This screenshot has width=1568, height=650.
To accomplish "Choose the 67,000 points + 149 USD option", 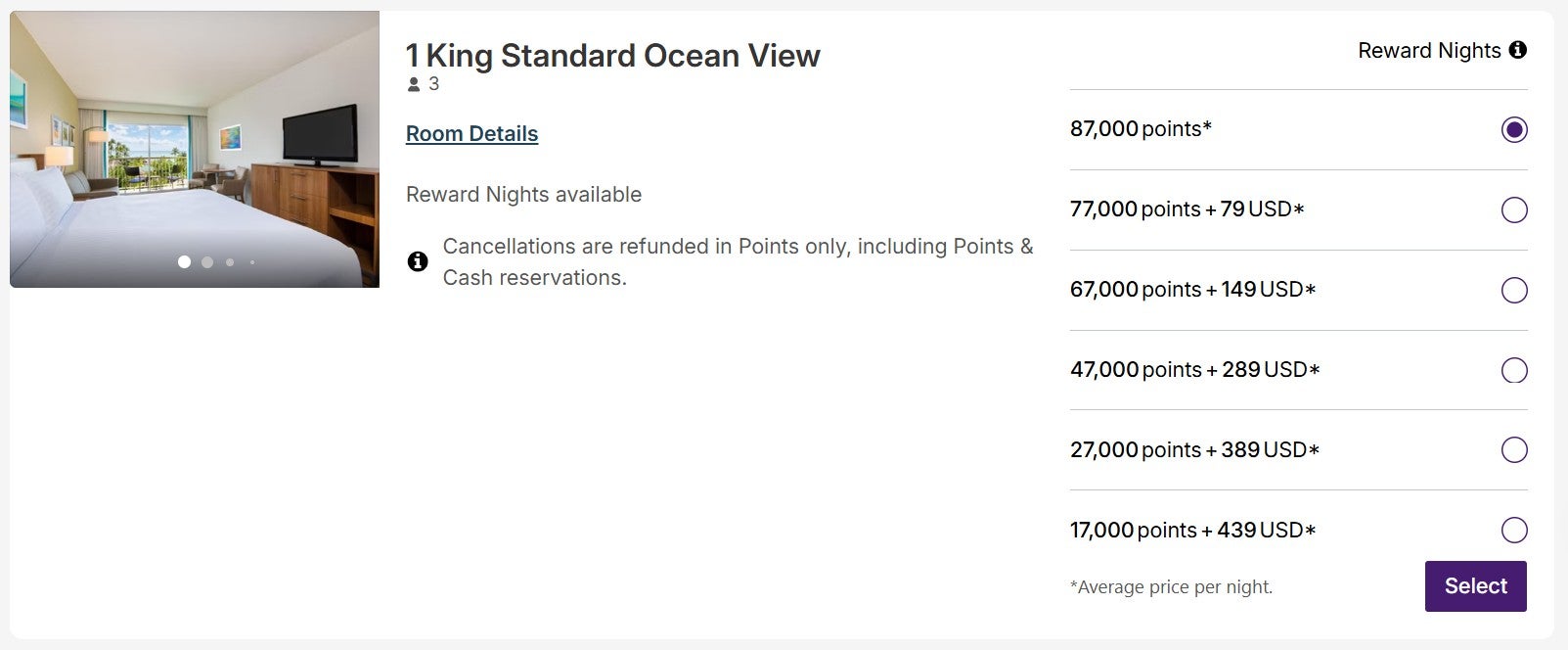I will [1514, 290].
